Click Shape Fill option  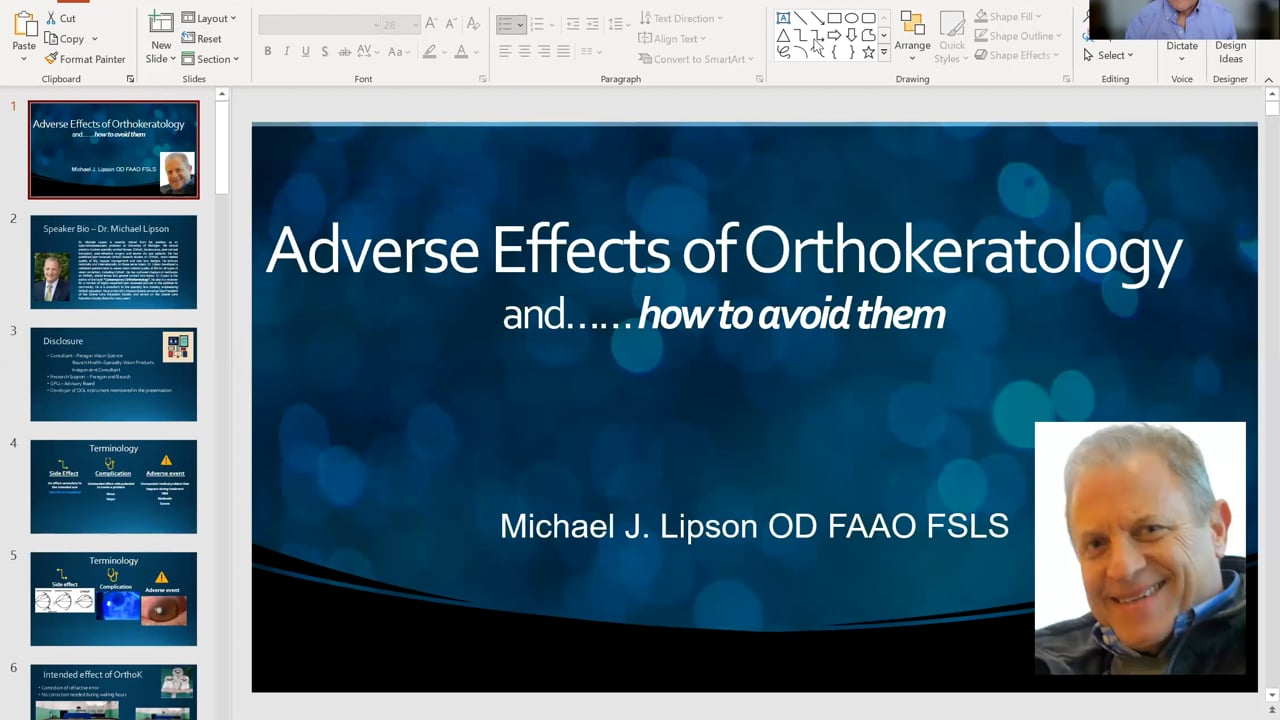(1008, 17)
